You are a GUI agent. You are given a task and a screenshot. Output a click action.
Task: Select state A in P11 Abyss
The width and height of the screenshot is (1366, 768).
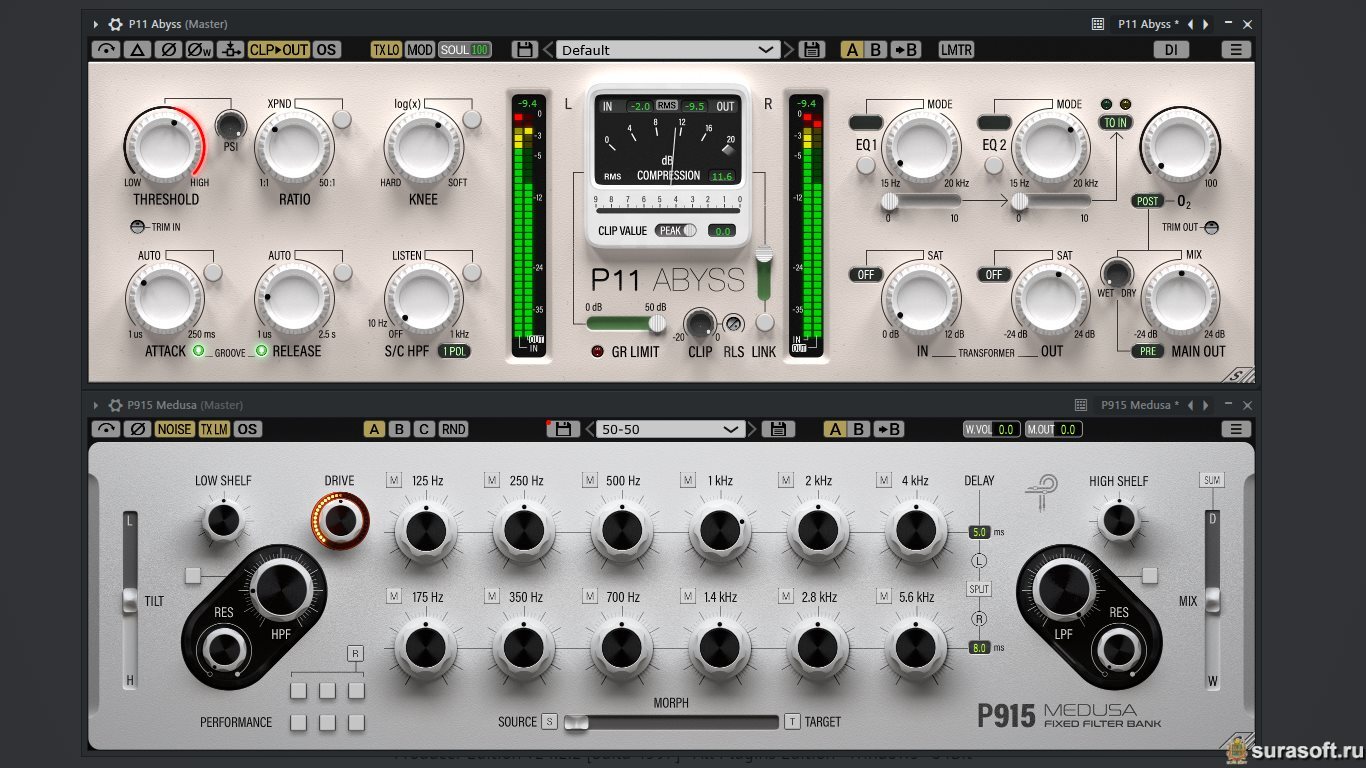852,50
